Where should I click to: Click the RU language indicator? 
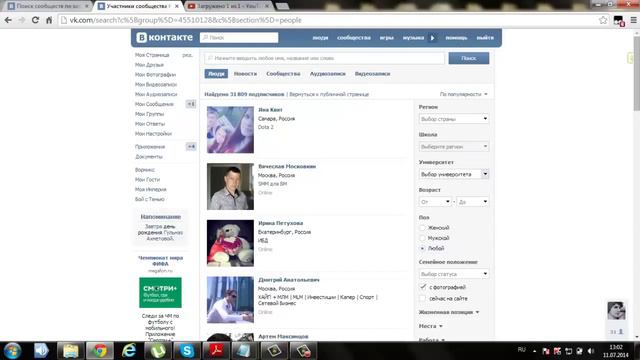pos(521,350)
